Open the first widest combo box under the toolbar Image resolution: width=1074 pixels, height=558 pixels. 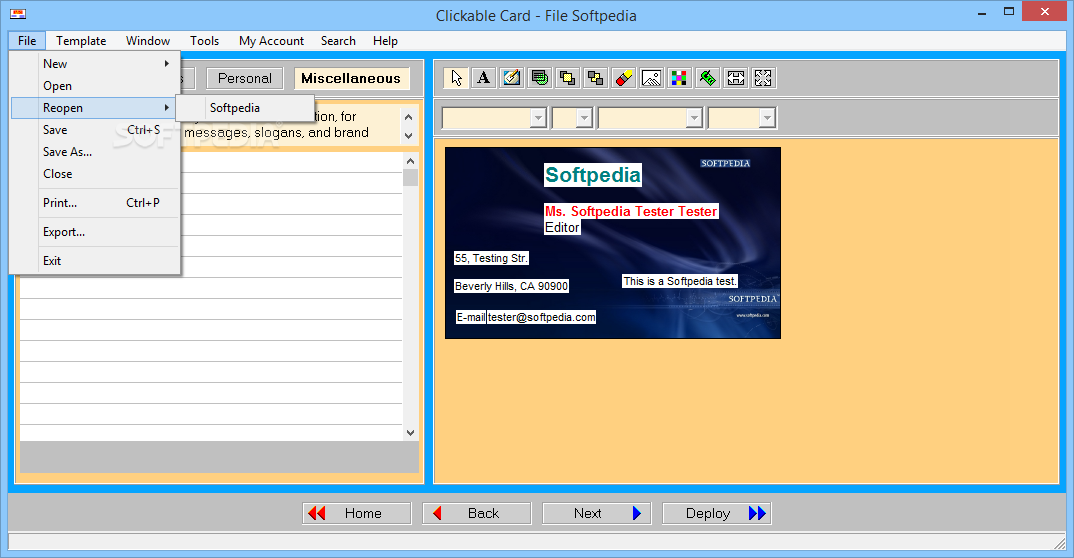coord(495,118)
